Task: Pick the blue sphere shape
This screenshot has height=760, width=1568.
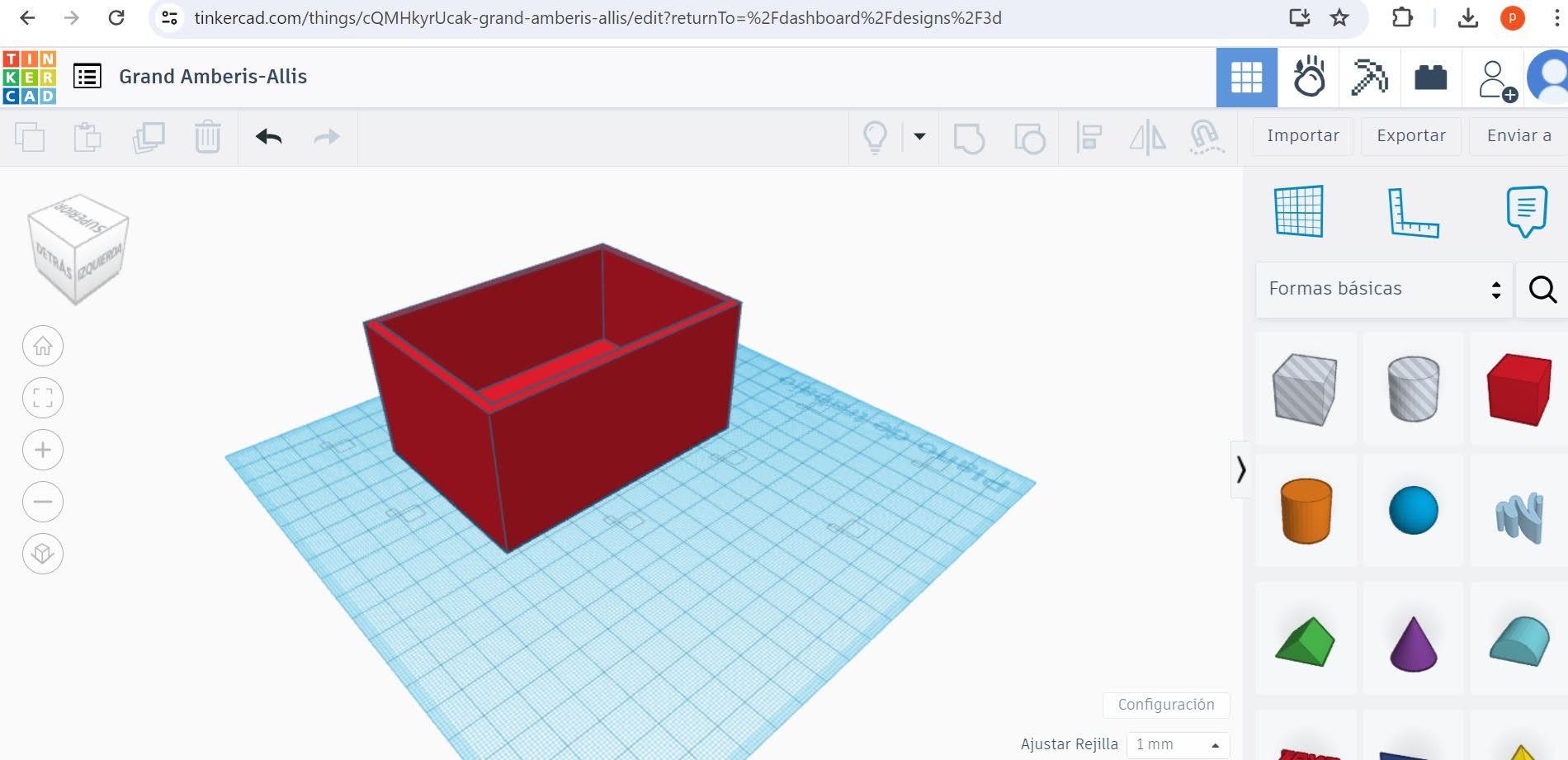Action: tap(1414, 510)
